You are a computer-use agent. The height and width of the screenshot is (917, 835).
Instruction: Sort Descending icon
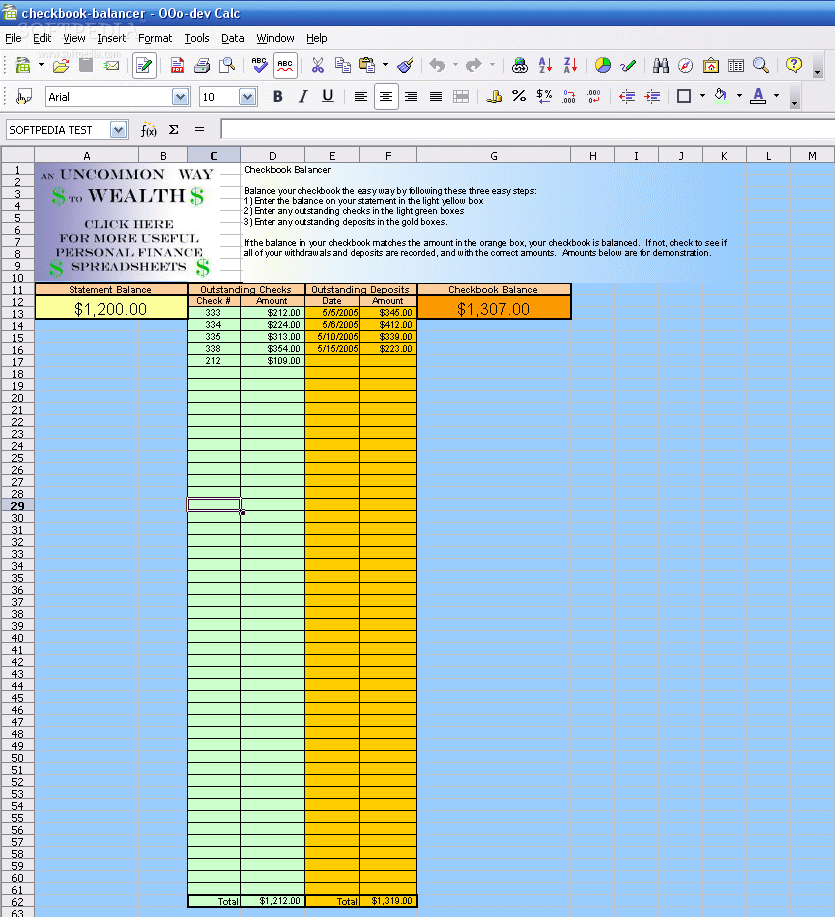point(570,65)
